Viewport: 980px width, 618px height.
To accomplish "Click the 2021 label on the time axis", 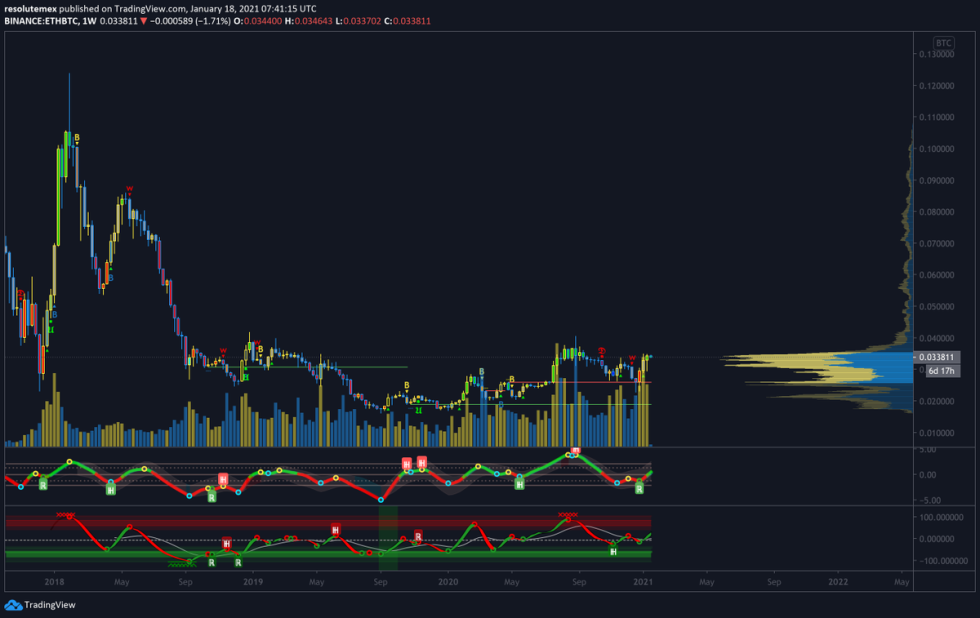I will [642, 581].
